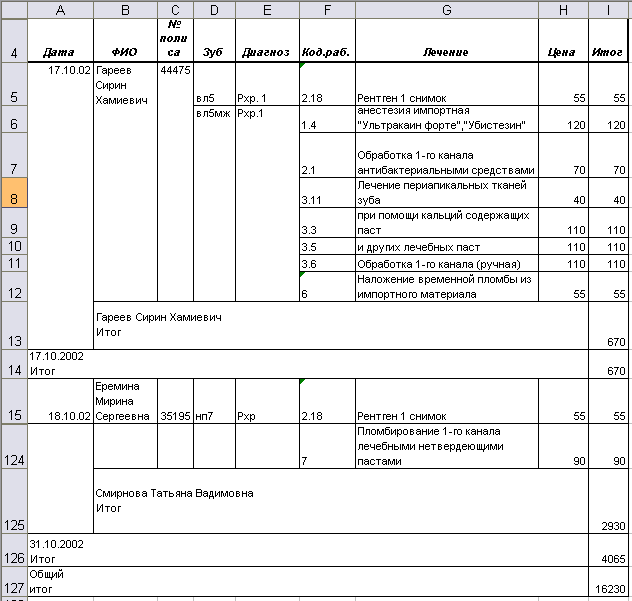Select tooth cell 'нп7'
Screen dimensions: 632x601
(x=214, y=401)
